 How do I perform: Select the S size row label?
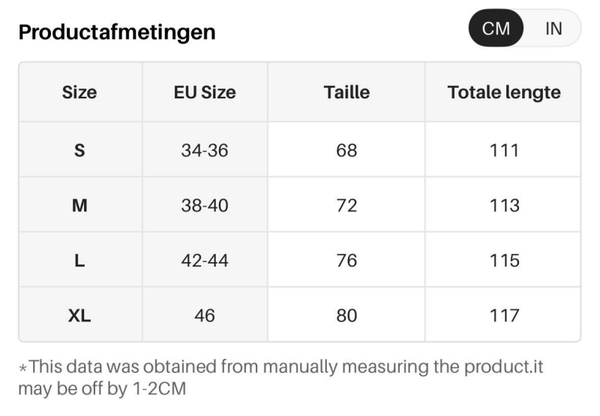pos(80,150)
